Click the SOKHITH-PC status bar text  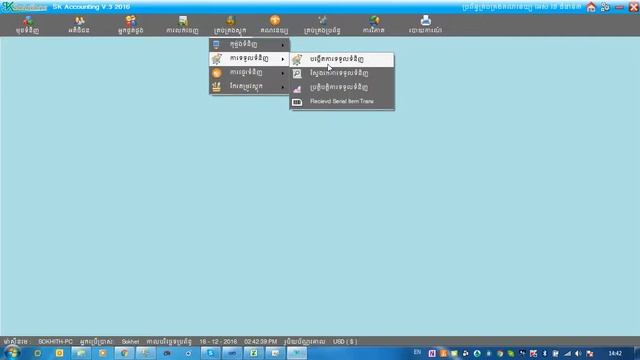pyautogui.click(x=55, y=341)
